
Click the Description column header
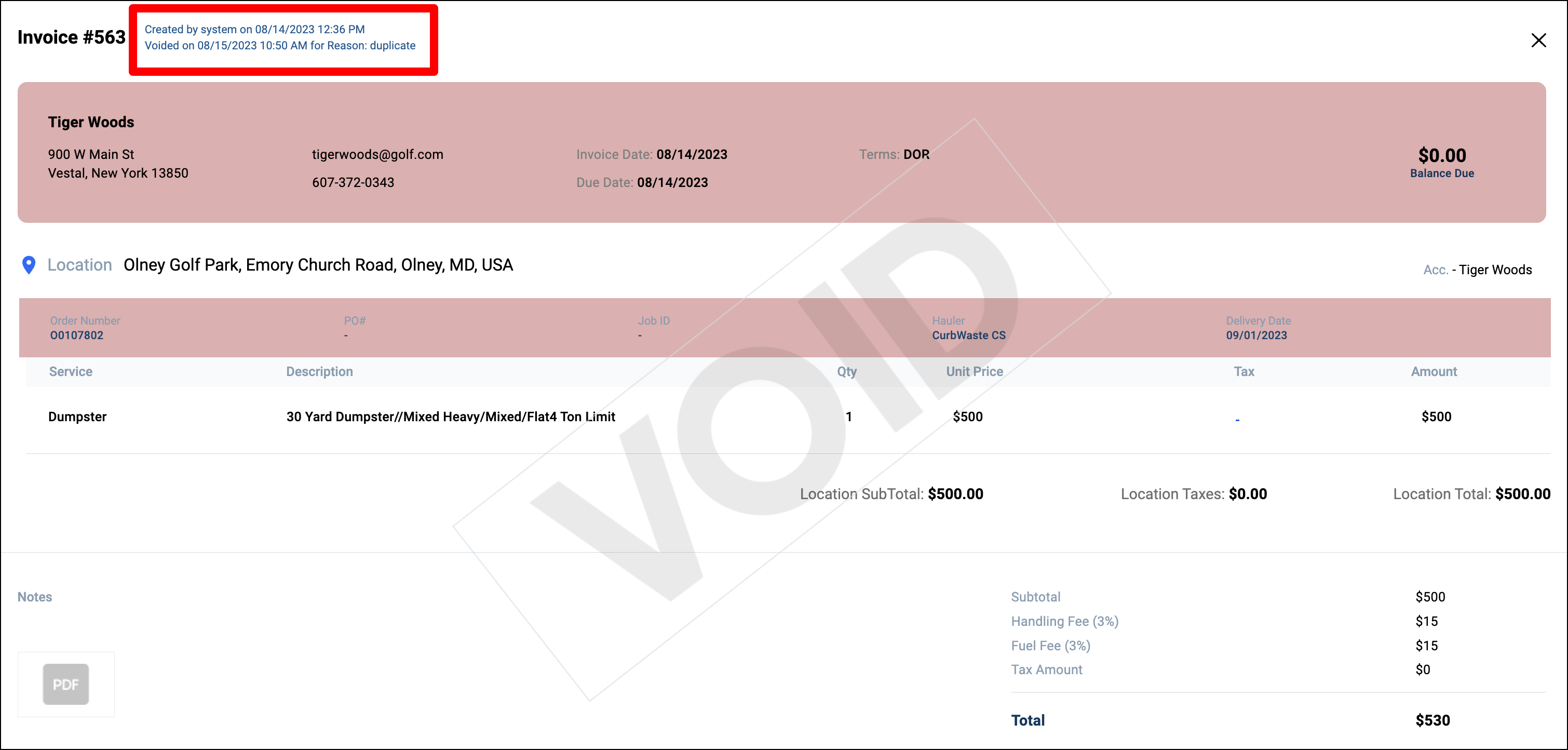coord(319,371)
